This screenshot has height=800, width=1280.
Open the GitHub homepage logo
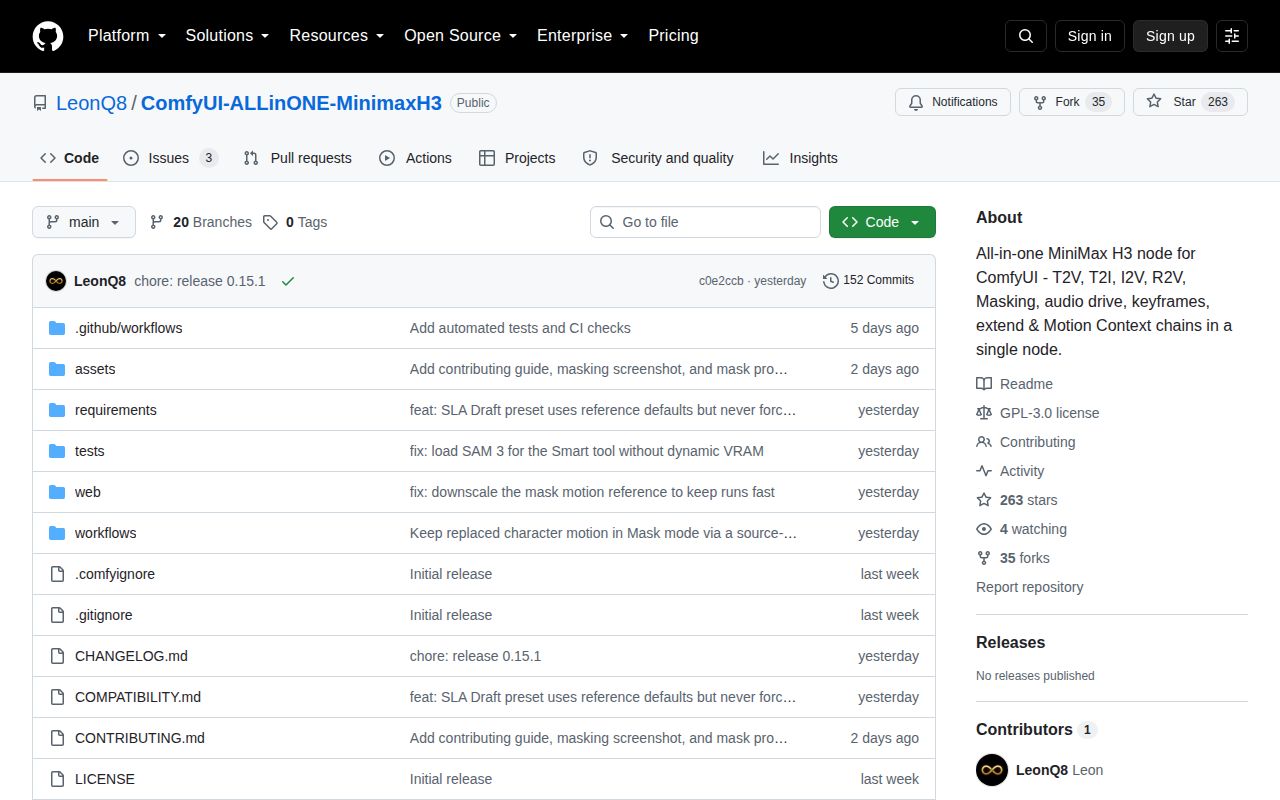[48, 36]
